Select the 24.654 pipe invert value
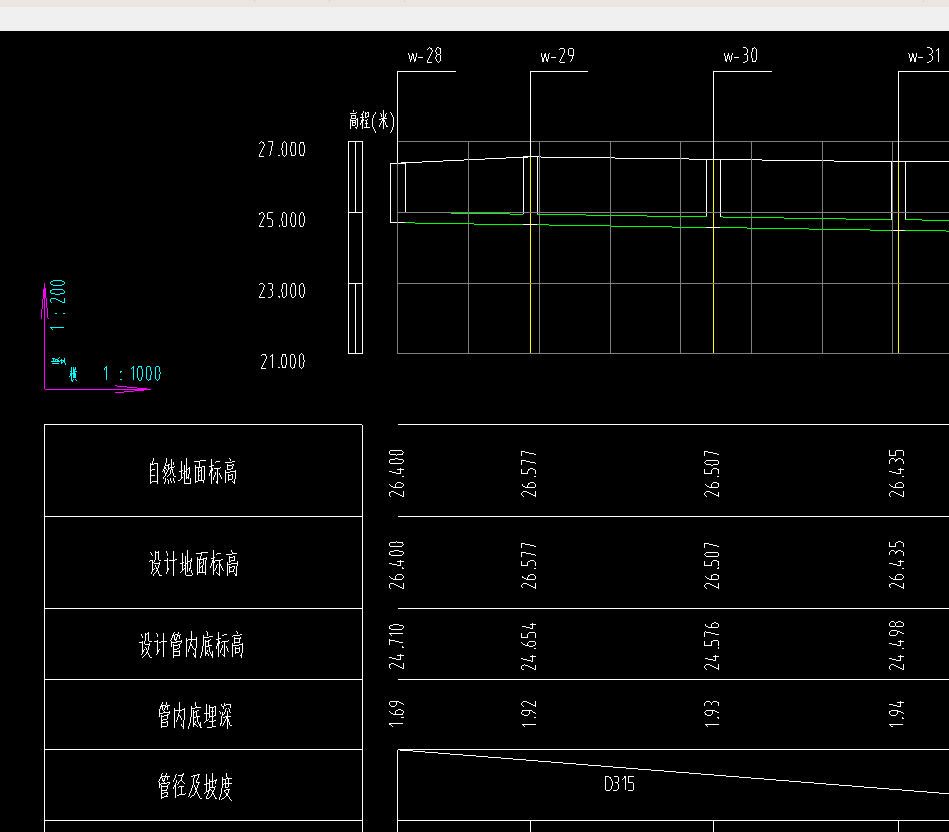 [528, 646]
